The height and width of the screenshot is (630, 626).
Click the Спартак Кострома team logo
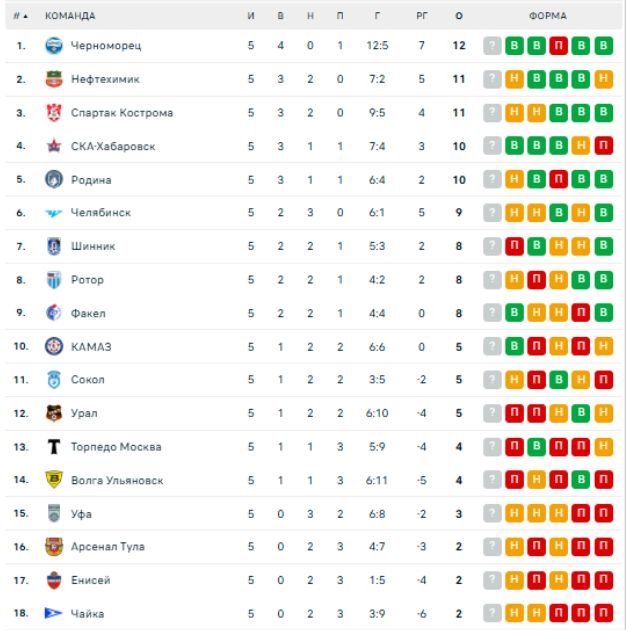point(54,113)
